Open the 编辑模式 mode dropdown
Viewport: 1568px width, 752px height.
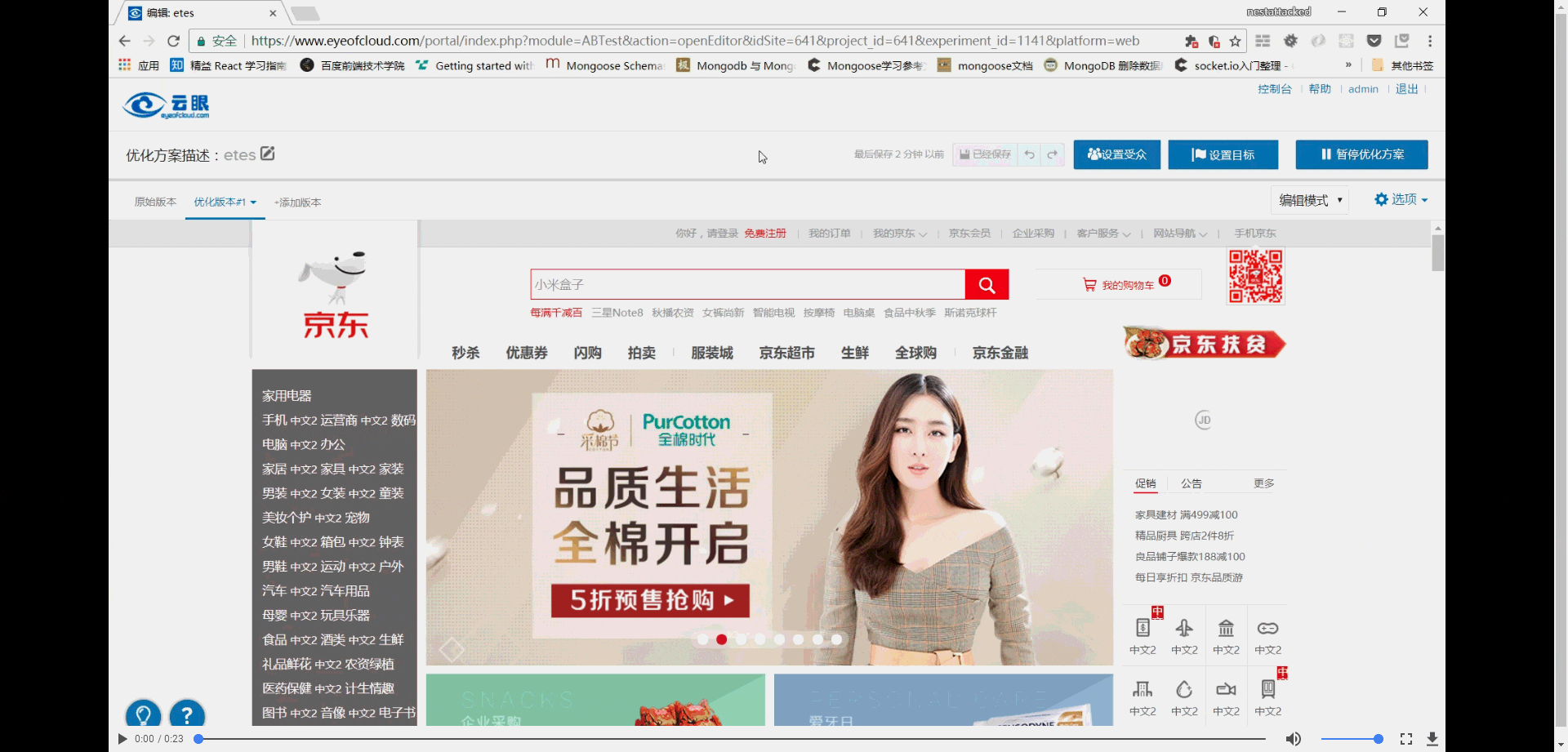1310,200
